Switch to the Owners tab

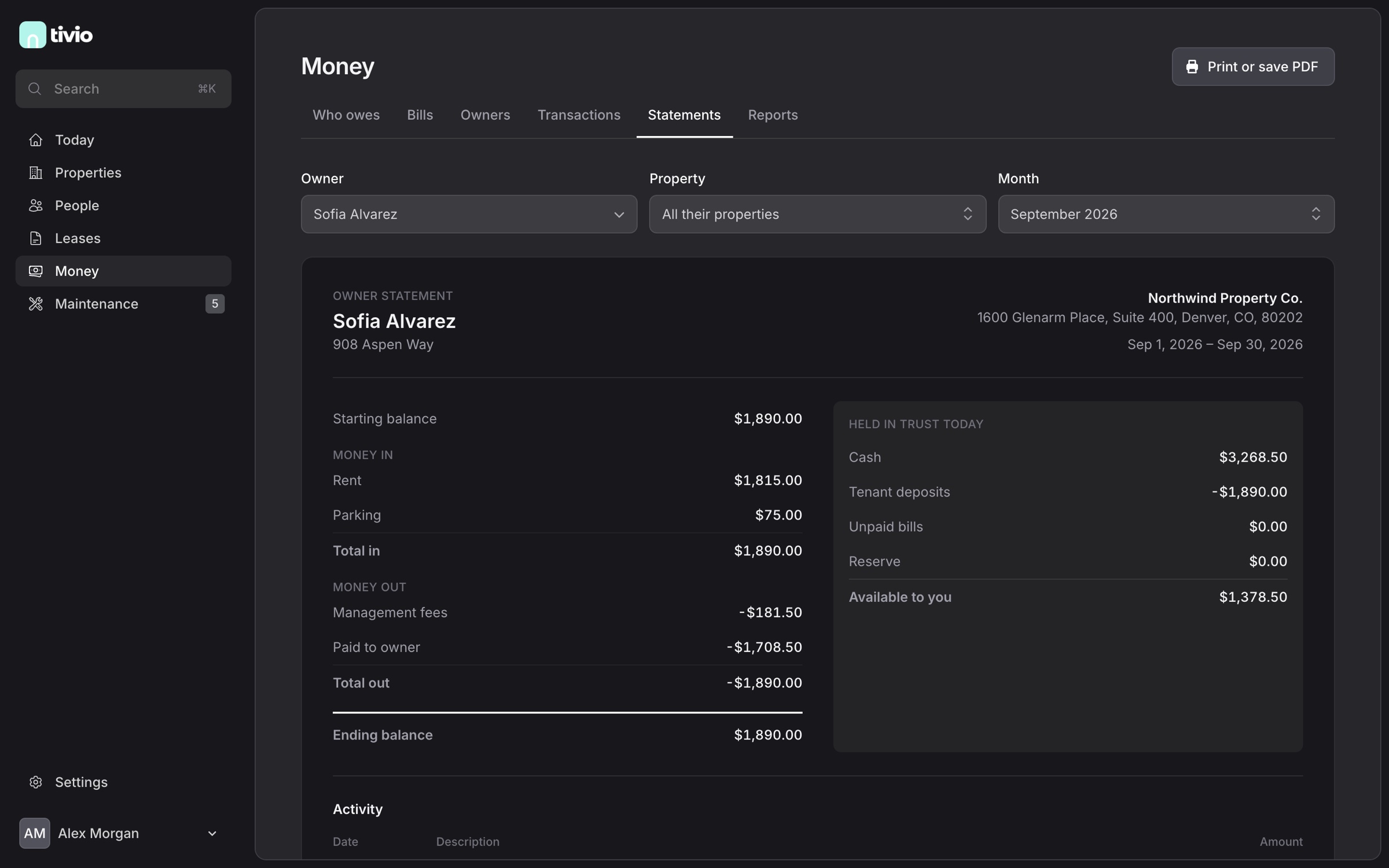point(485,115)
